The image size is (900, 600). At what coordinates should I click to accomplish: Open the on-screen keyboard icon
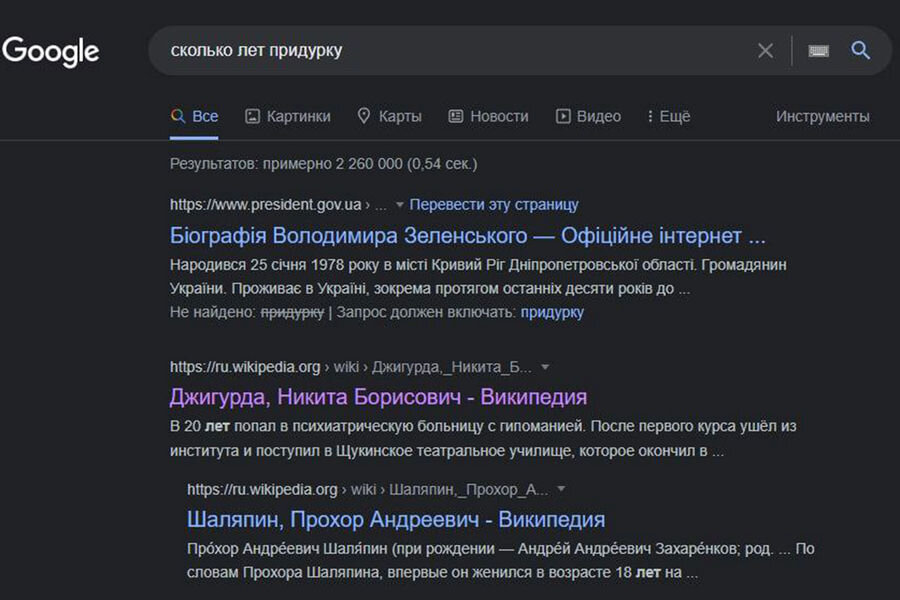click(x=818, y=51)
